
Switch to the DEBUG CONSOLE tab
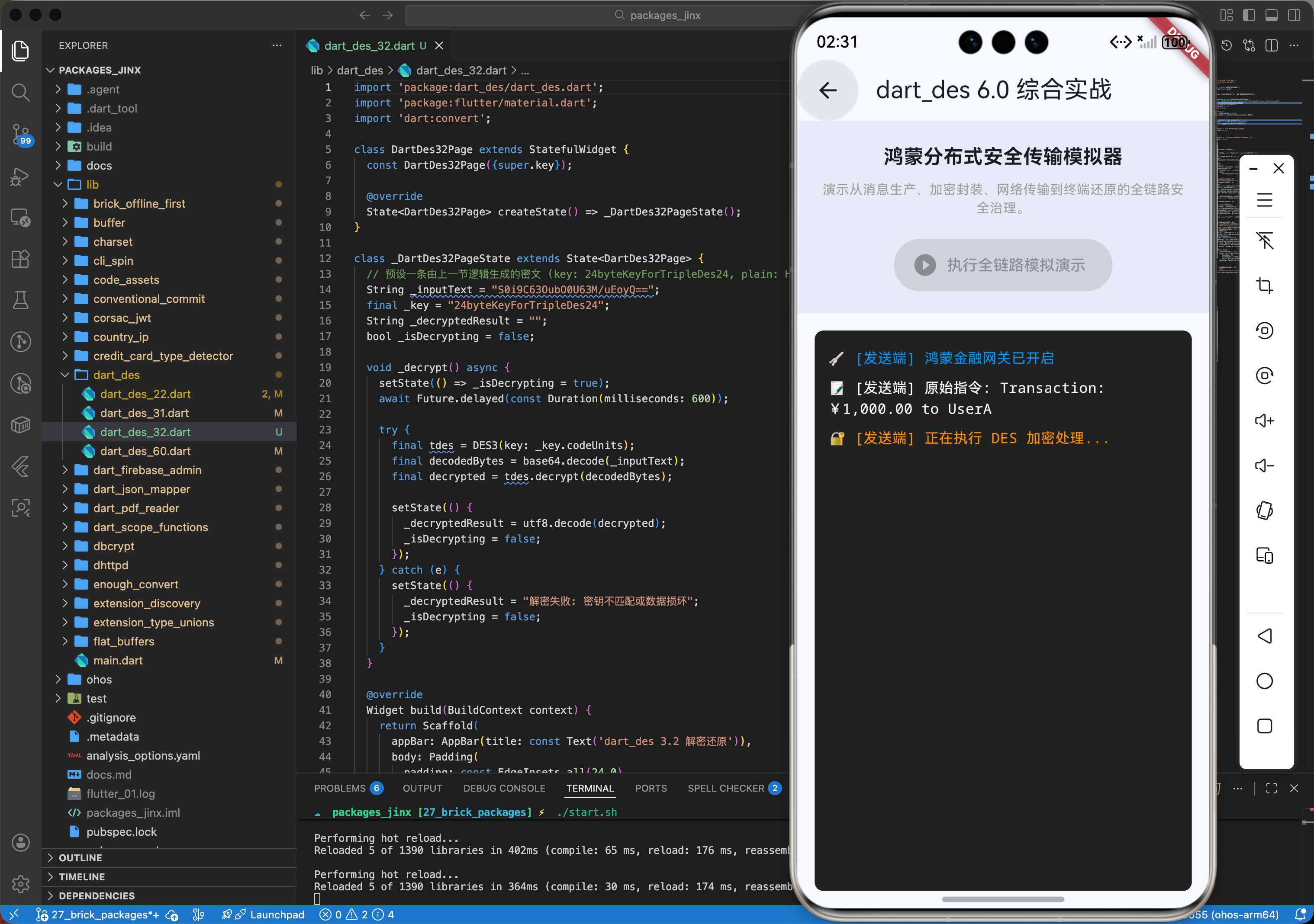pos(504,788)
